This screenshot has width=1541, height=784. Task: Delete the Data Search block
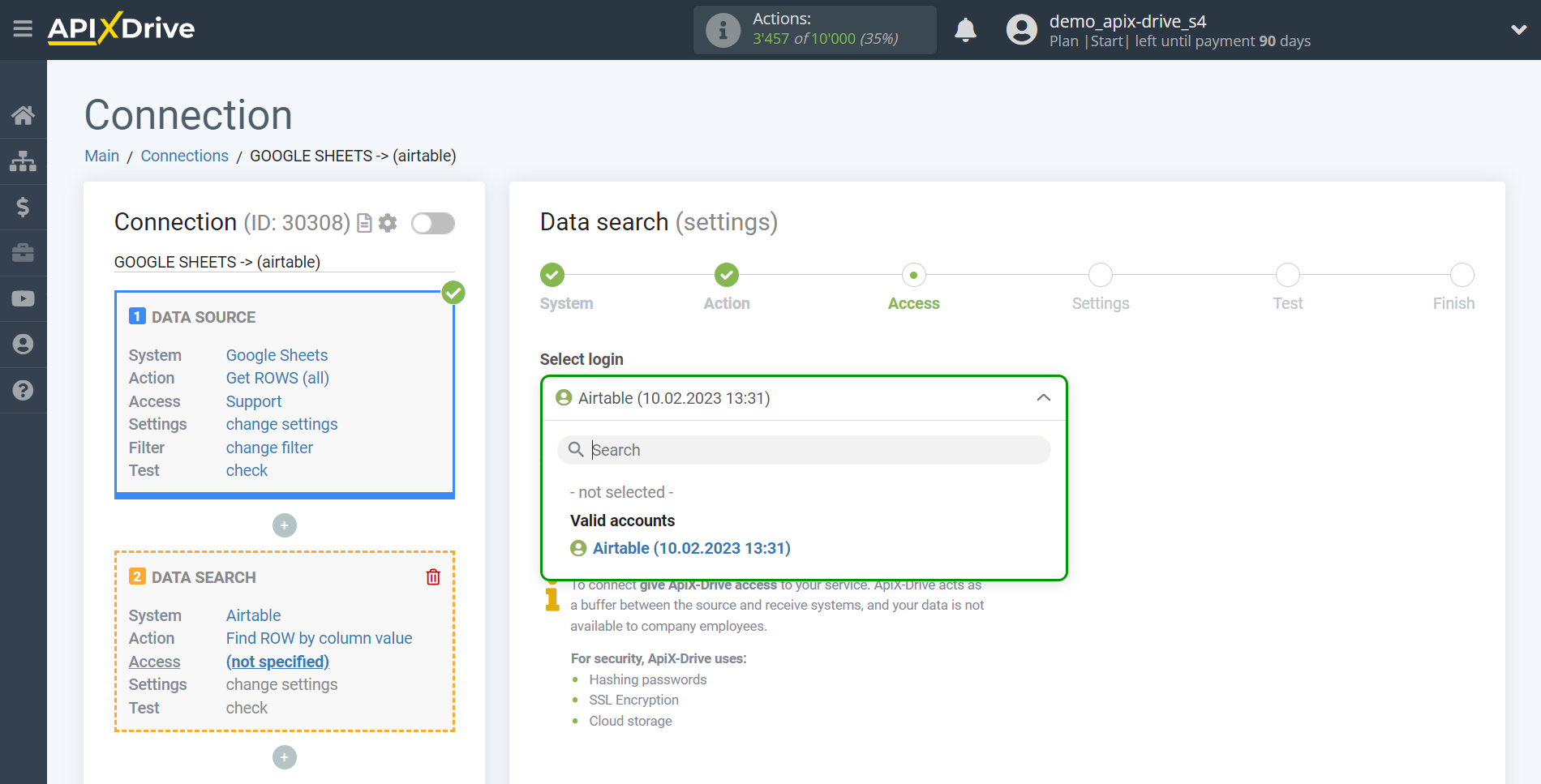click(433, 577)
